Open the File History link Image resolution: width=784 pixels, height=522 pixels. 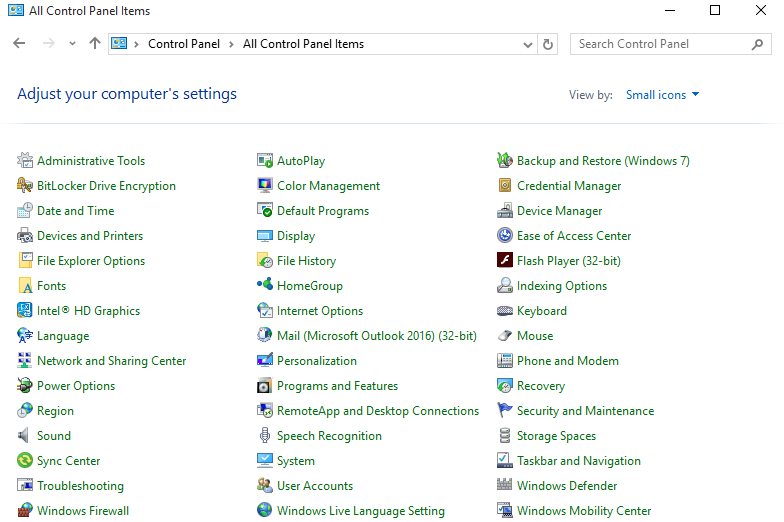(x=306, y=261)
